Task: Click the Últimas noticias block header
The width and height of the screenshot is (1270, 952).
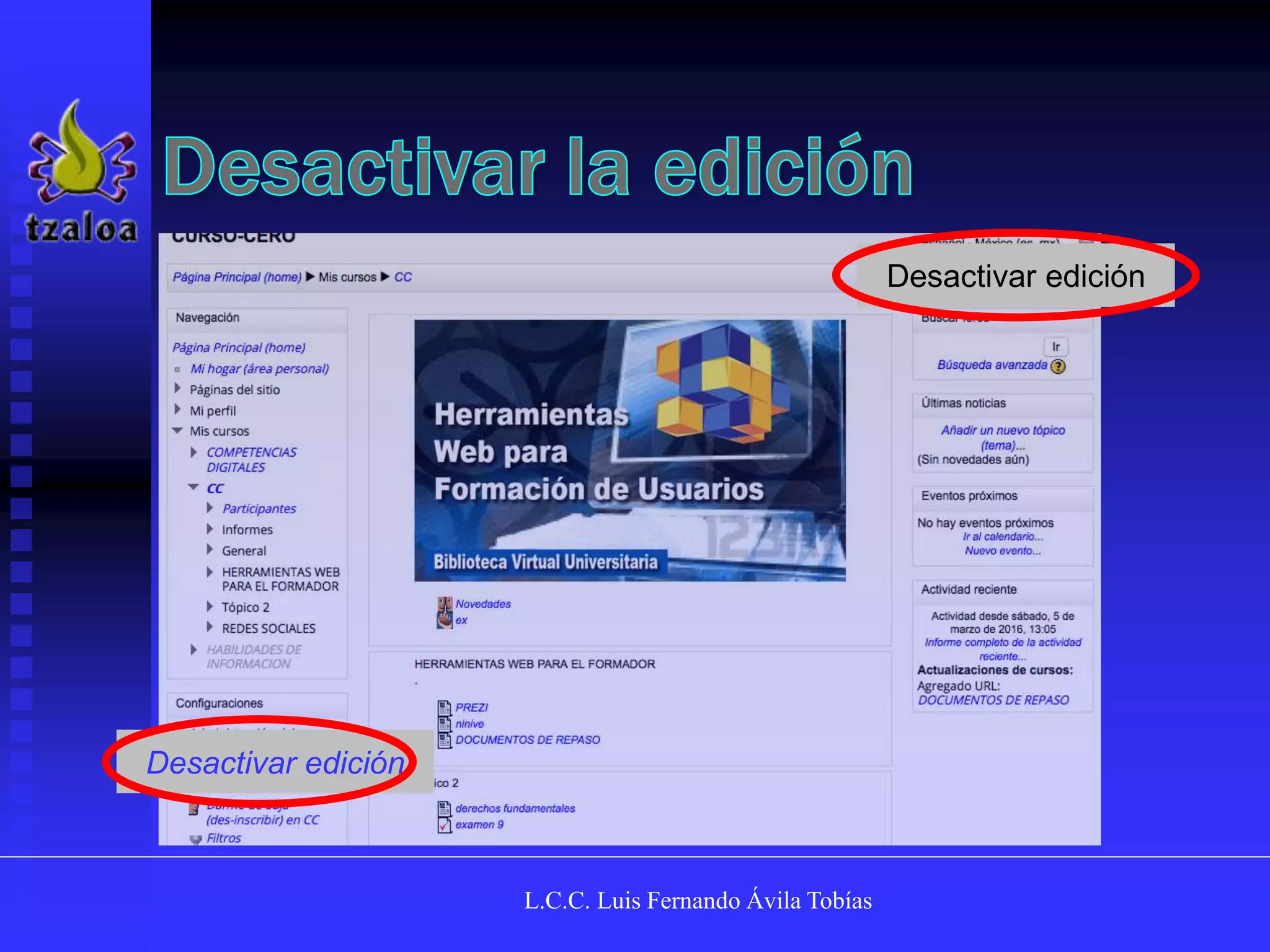Action: tap(1003, 403)
